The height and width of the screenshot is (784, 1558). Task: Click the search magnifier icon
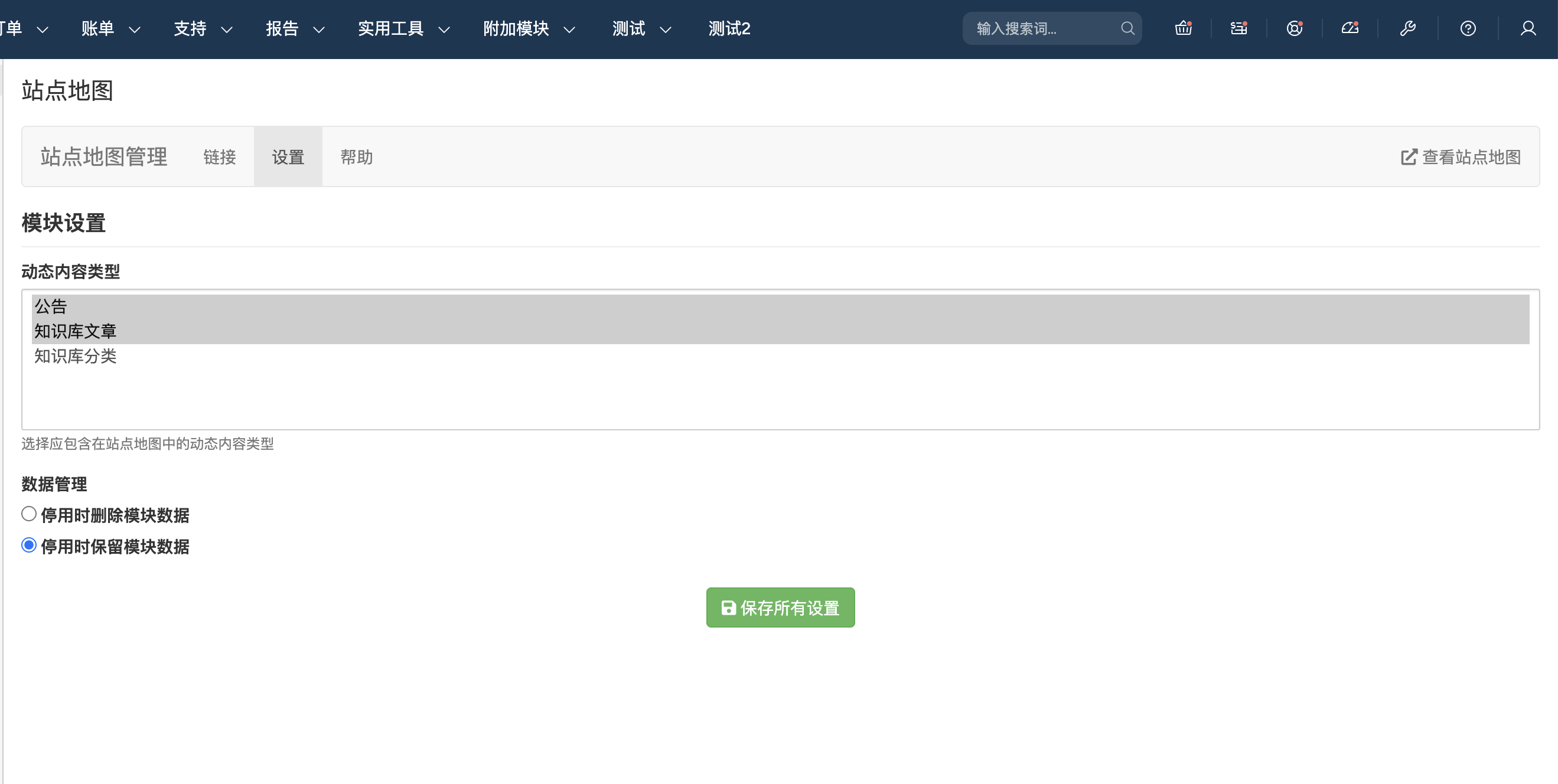[x=1127, y=28]
